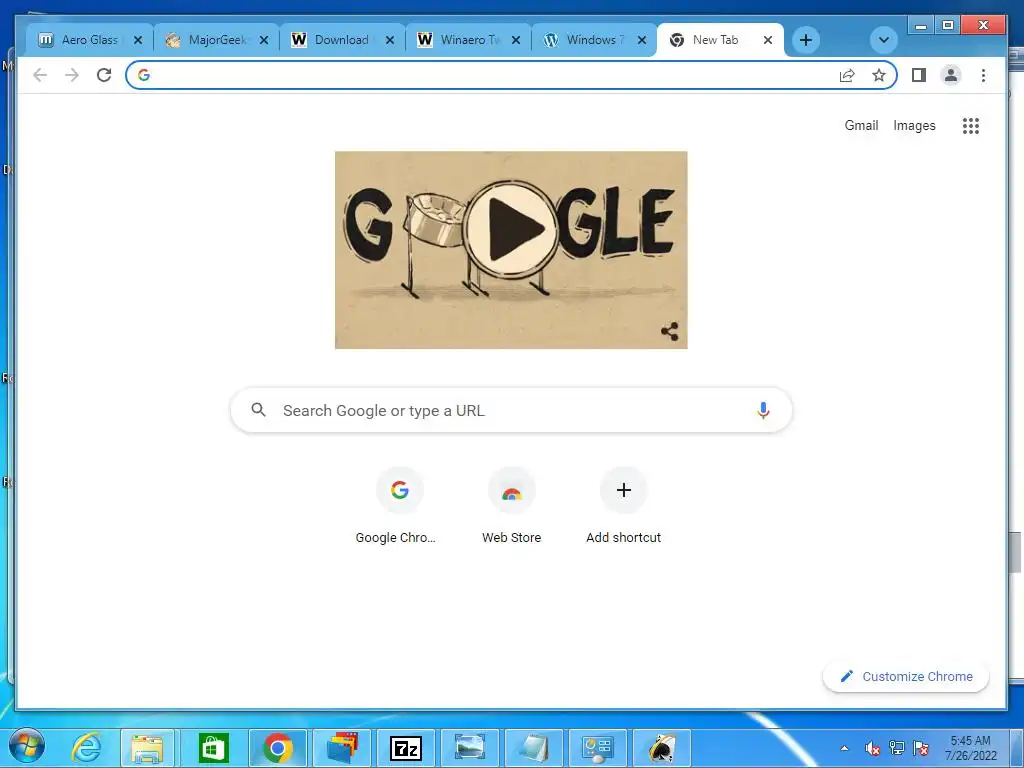
Task: Open the Gmail link
Action: (861, 125)
